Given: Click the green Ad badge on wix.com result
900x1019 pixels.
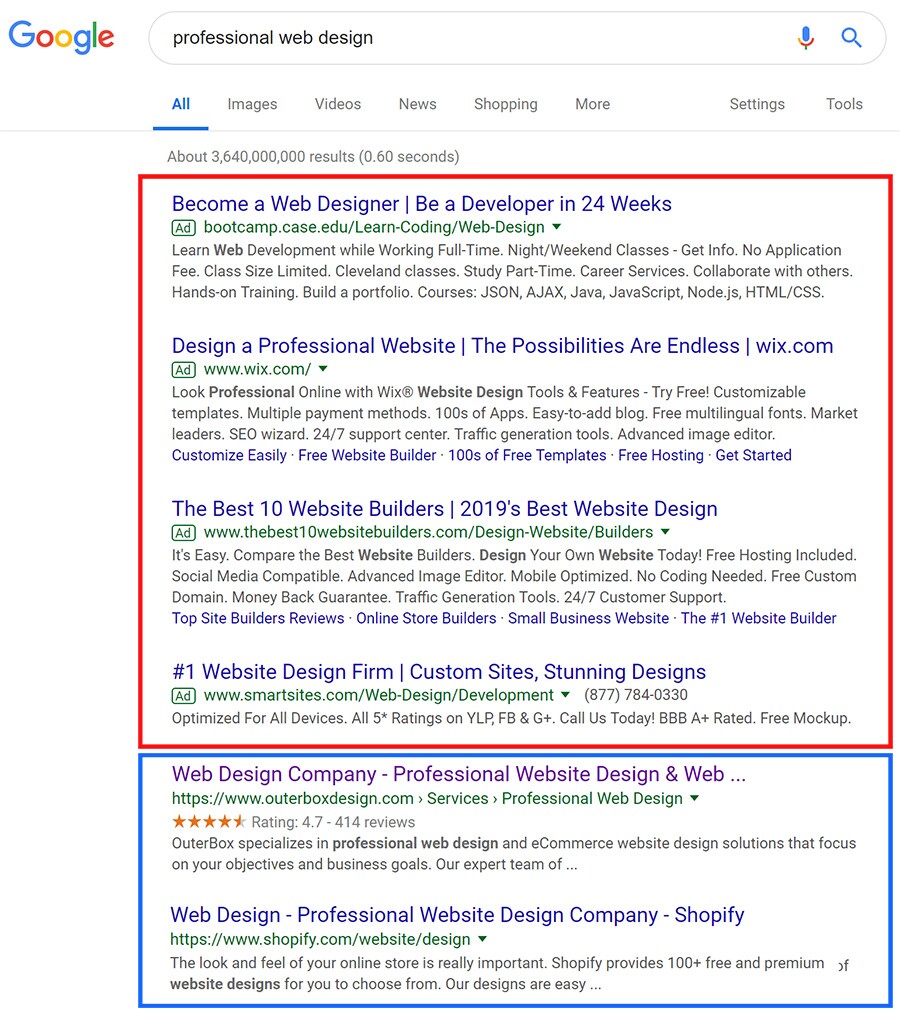Looking at the screenshot, I should [183, 369].
